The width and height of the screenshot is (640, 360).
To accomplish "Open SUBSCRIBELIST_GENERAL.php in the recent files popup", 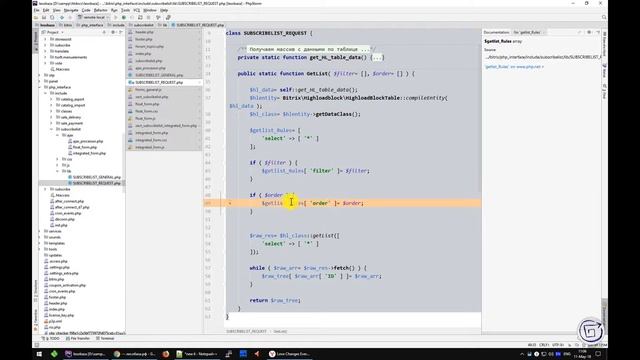I will point(164,75).
